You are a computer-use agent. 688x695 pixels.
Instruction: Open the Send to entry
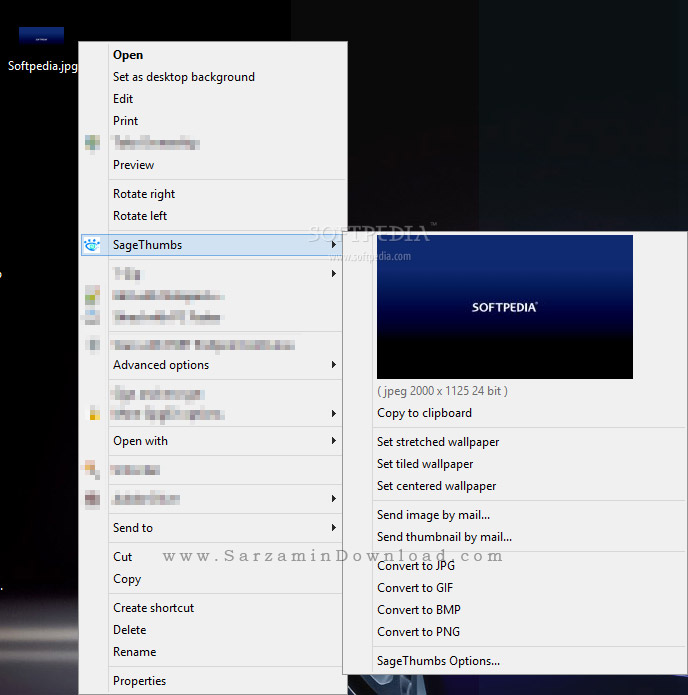(x=213, y=527)
